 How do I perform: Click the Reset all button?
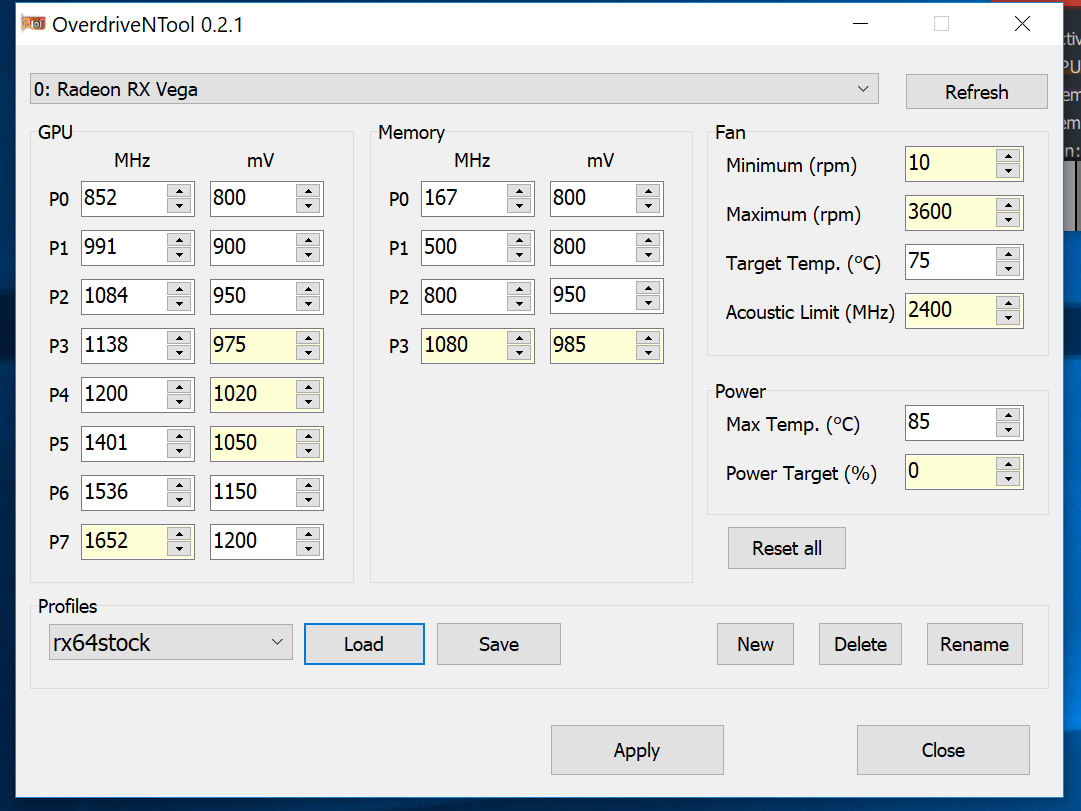pos(787,548)
